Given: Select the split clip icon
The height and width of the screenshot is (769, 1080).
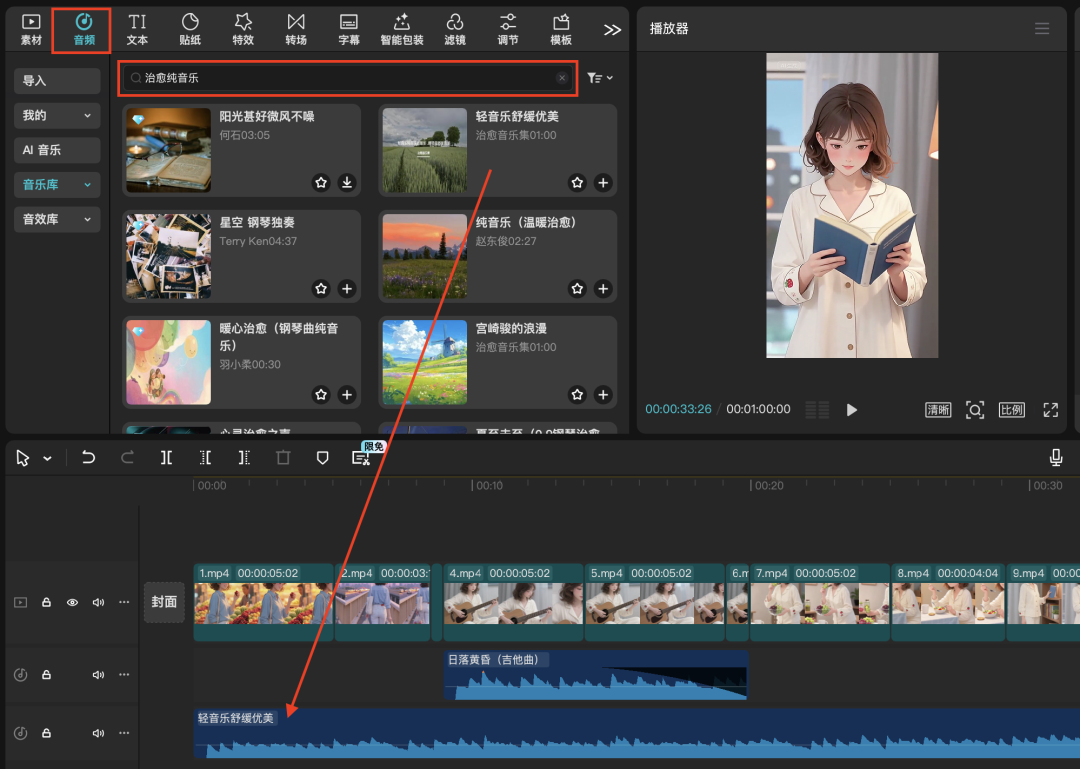Looking at the screenshot, I should point(166,457).
